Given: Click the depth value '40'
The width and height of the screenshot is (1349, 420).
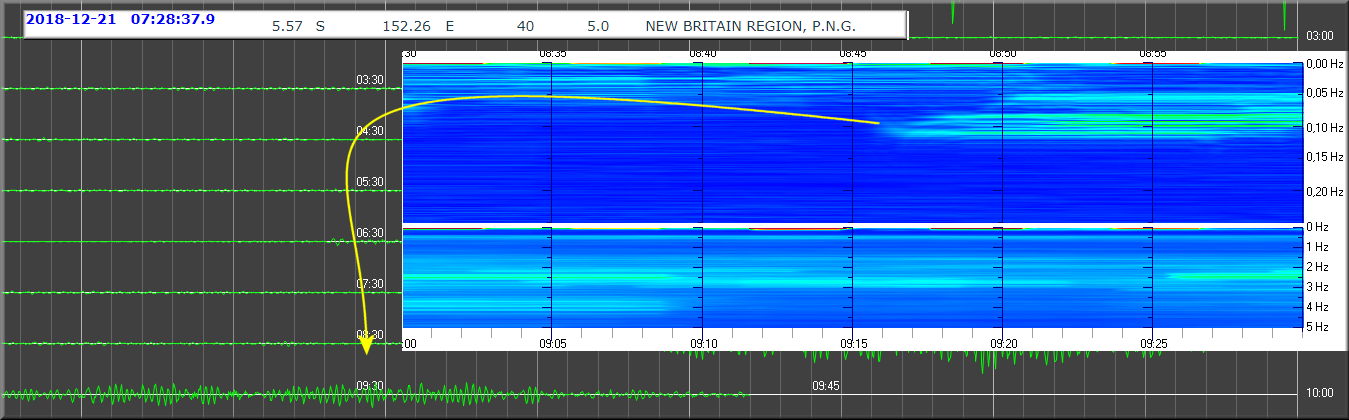Looking at the screenshot, I should tap(525, 27).
